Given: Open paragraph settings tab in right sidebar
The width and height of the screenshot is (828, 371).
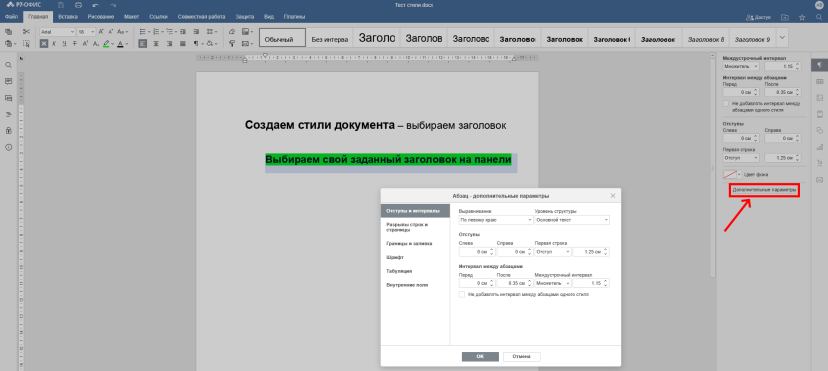Looking at the screenshot, I should 820,64.
